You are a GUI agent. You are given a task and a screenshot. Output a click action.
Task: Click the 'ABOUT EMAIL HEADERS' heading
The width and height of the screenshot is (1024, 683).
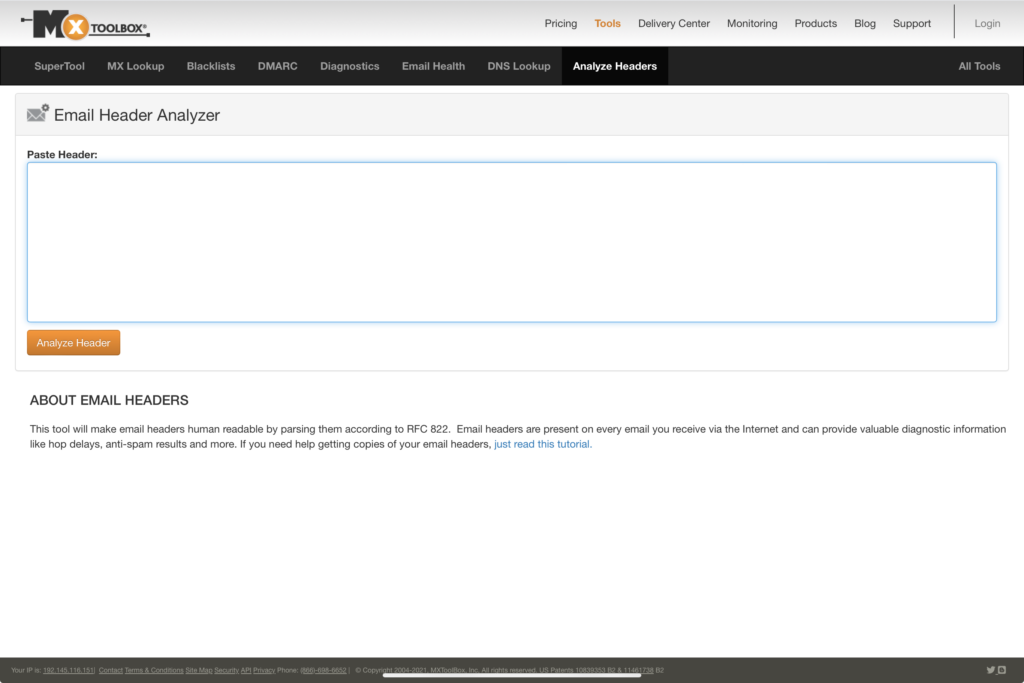coord(109,400)
